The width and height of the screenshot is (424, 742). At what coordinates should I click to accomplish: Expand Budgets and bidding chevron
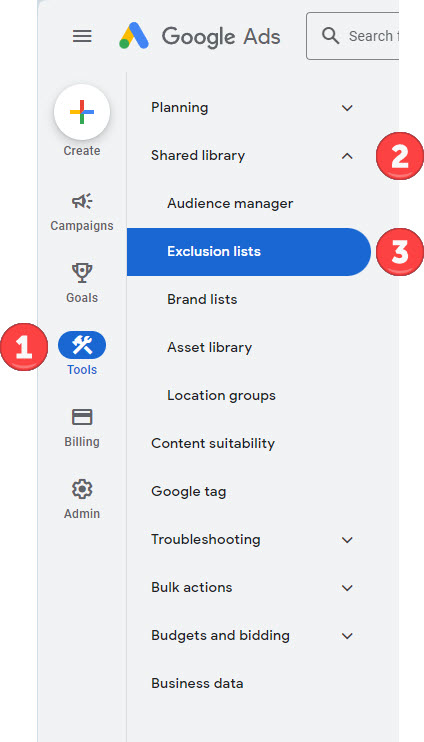347,636
